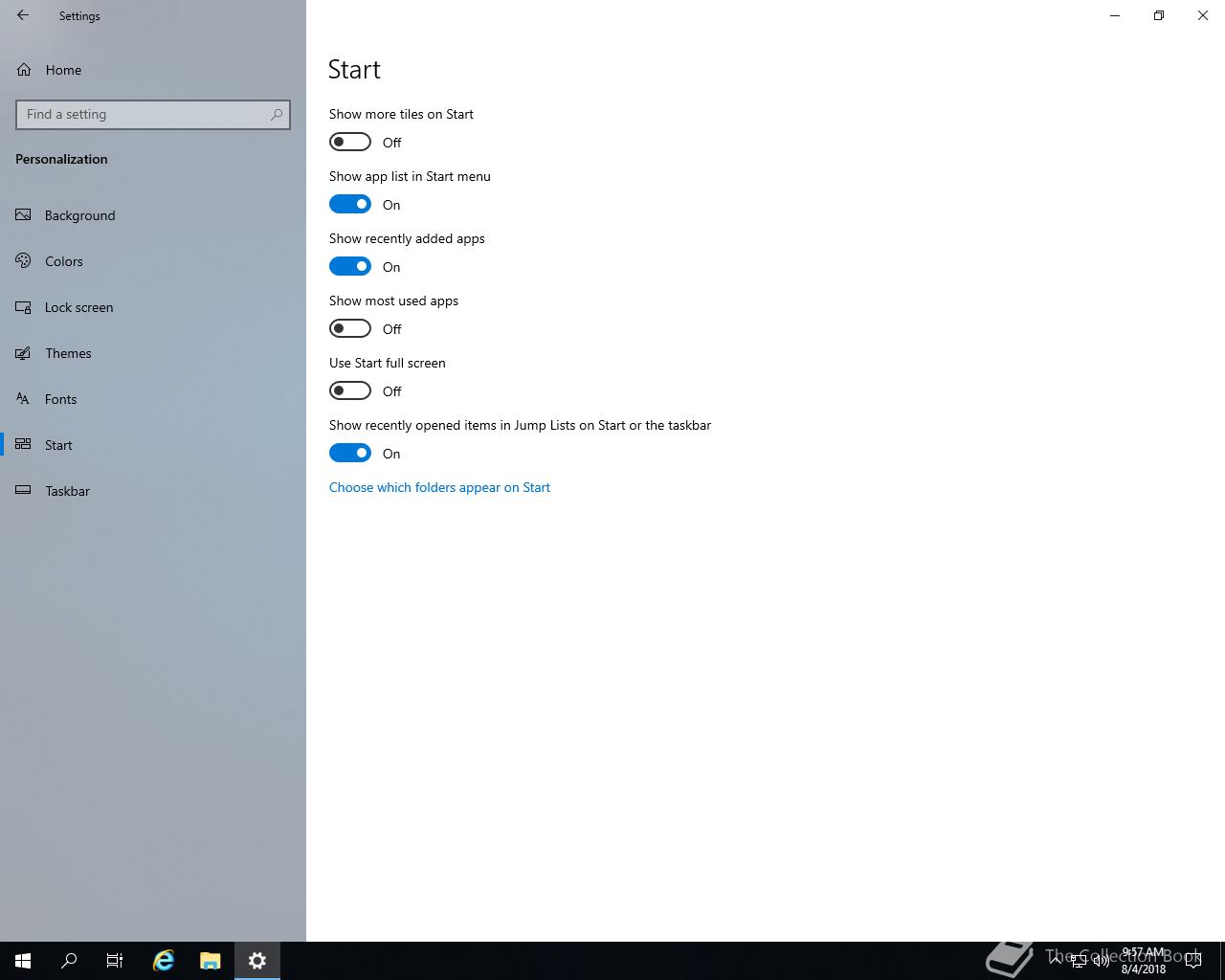Click the Taskbar icon in sidebar
This screenshot has height=980, width=1225.
point(24,491)
